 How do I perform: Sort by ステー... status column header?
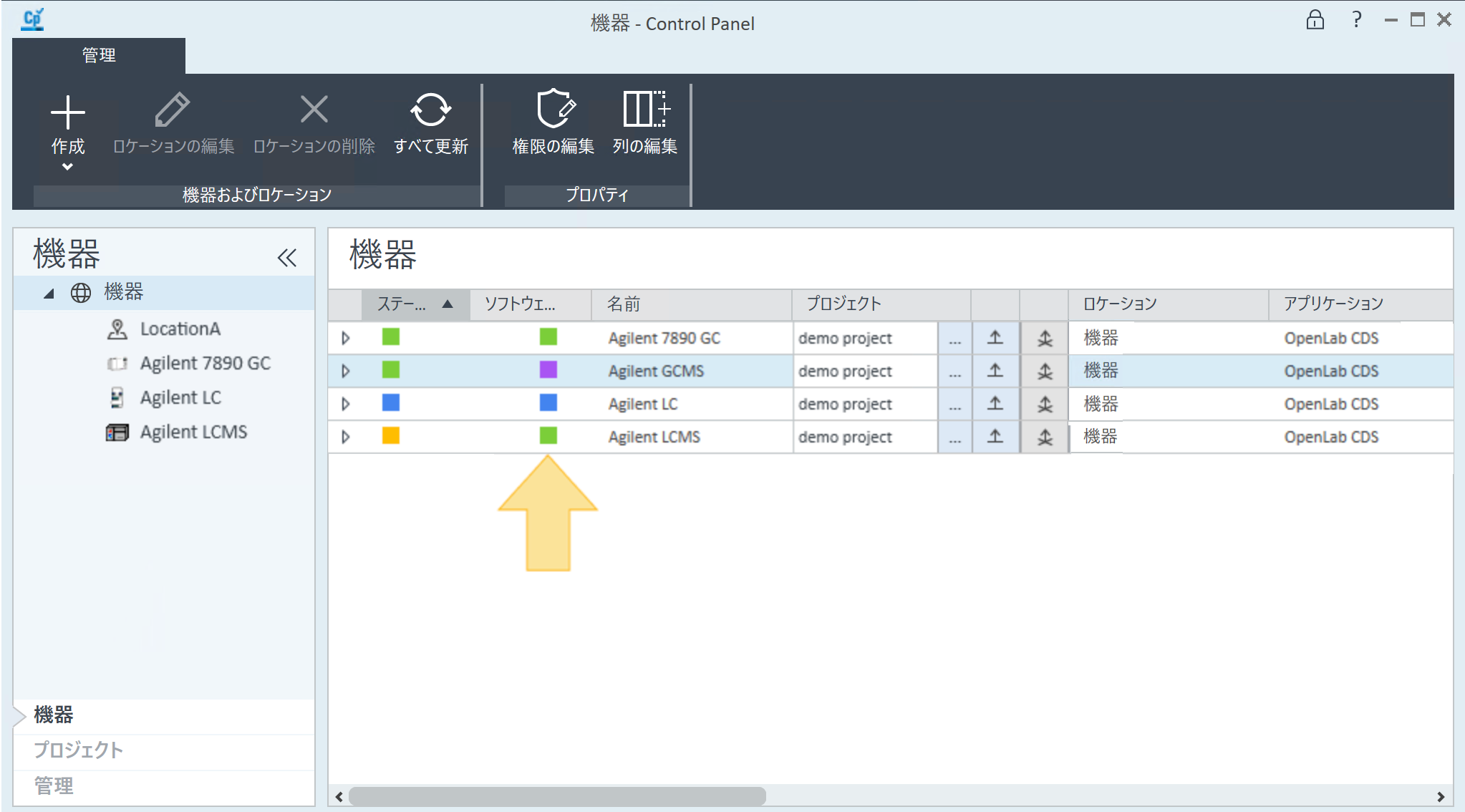coord(416,304)
